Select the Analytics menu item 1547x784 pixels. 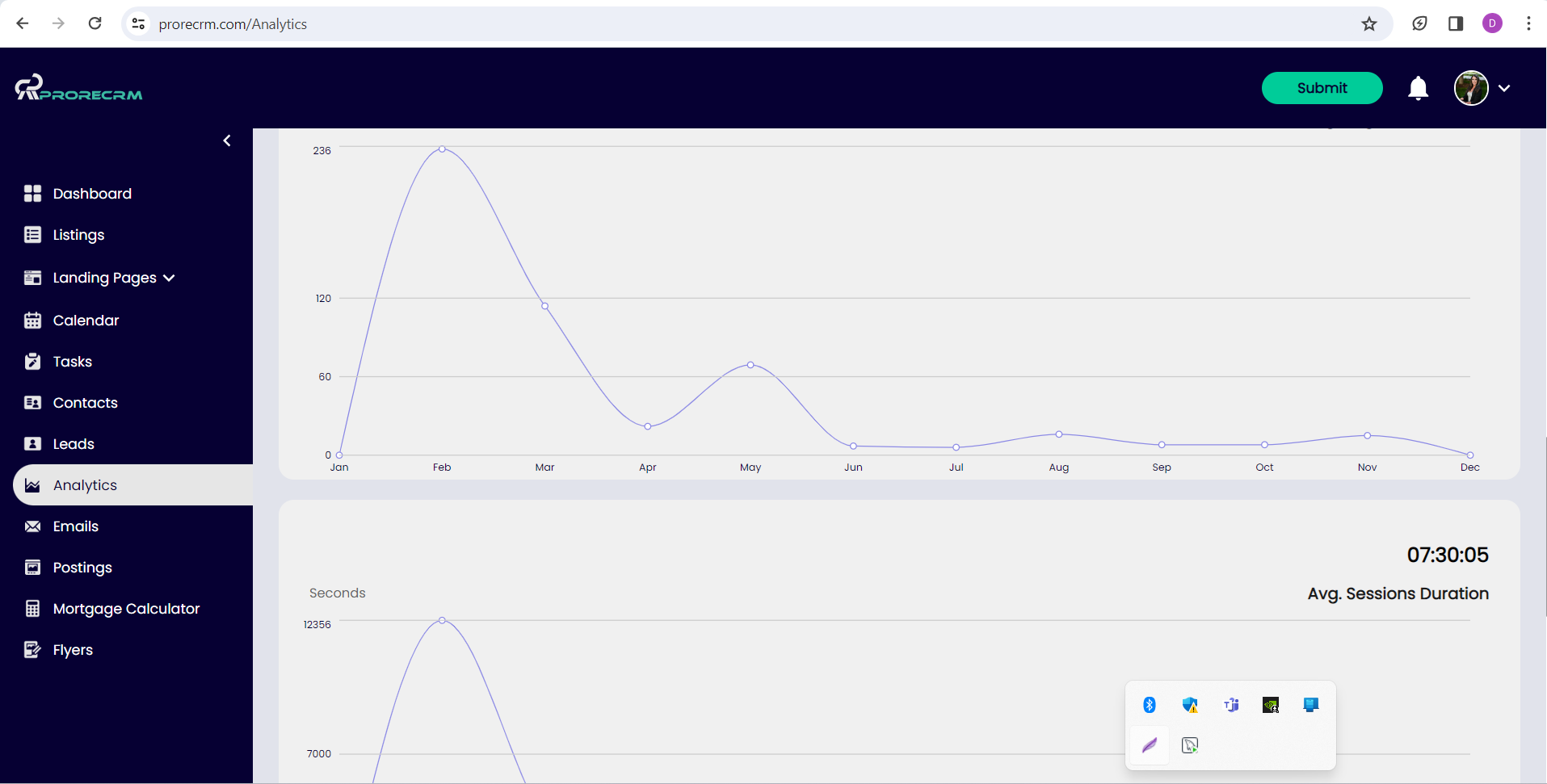click(x=132, y=485)
